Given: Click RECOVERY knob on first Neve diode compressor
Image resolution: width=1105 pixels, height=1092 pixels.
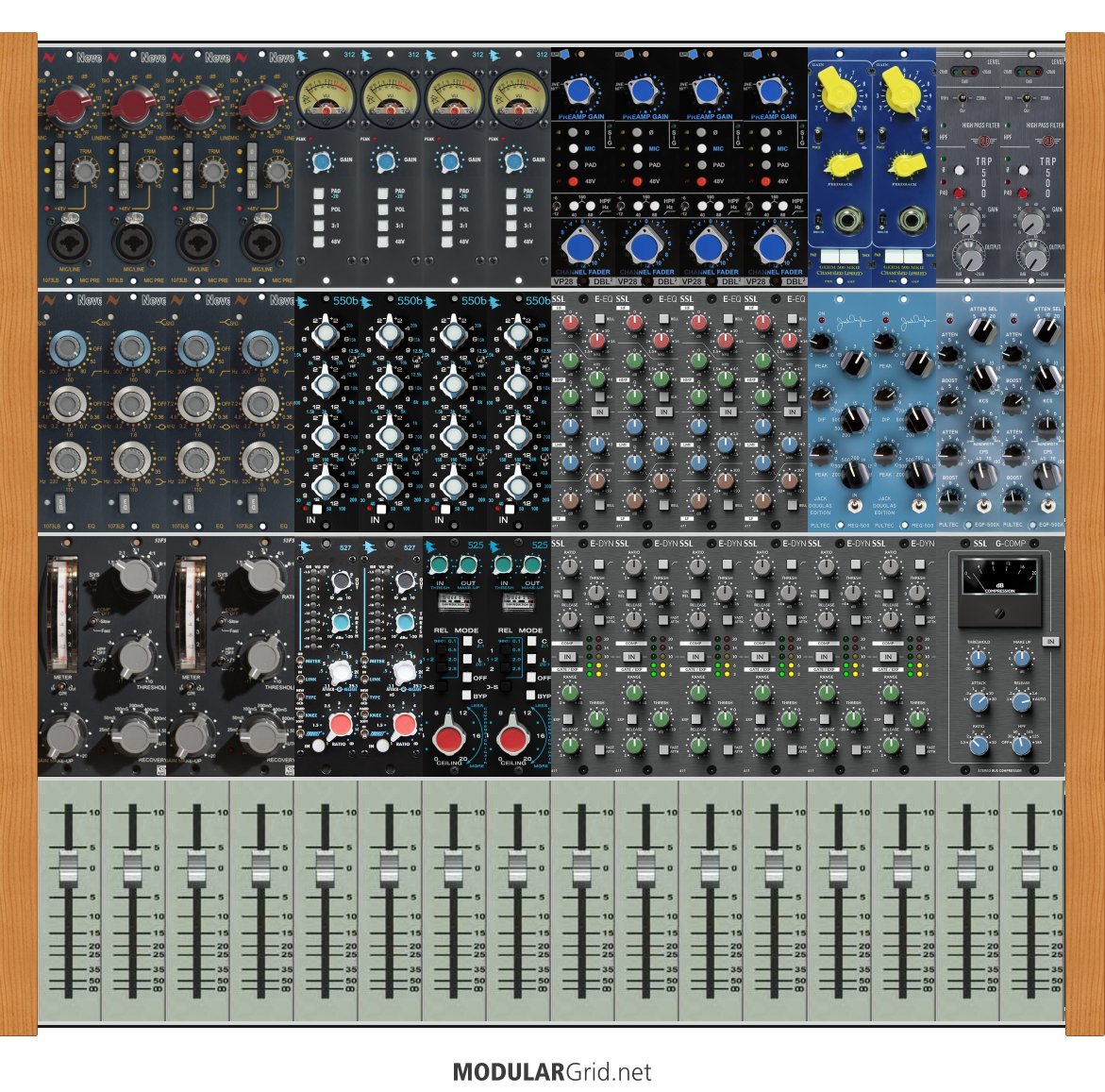Looking at the screenshot, I should pyautogui.click(x=134, y=735).
